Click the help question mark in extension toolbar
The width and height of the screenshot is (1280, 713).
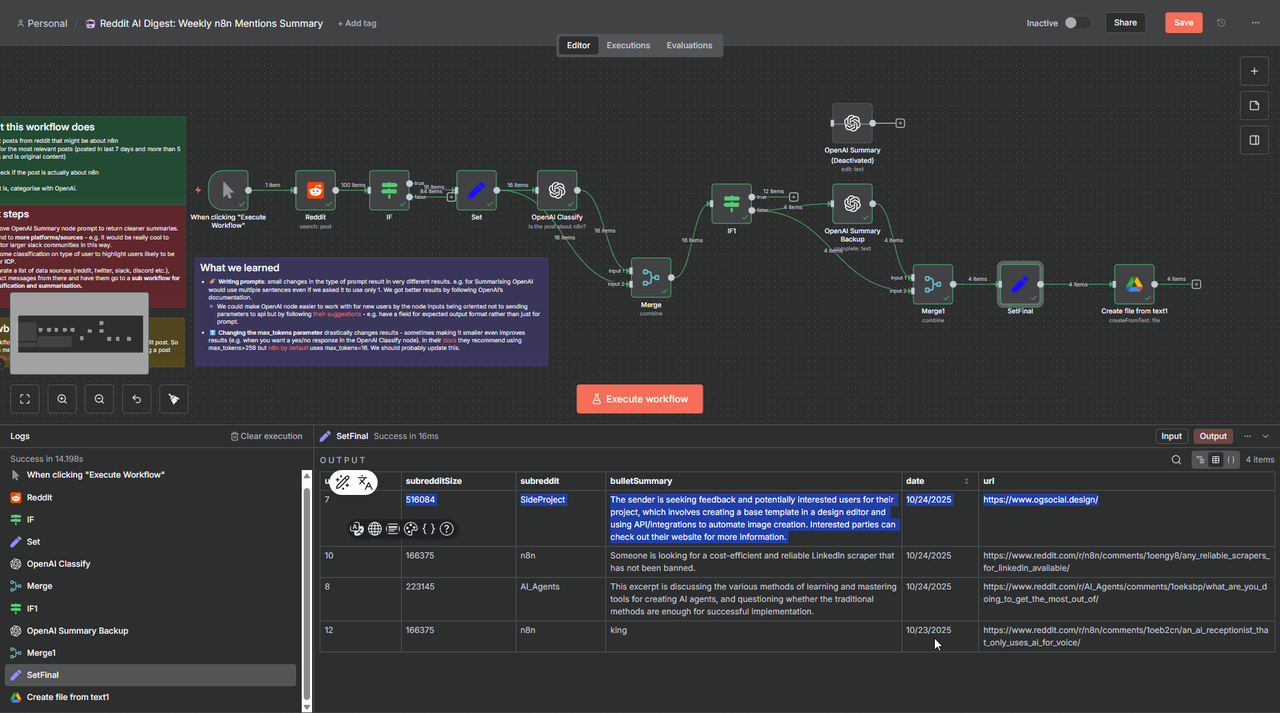[x=447, y=529]
